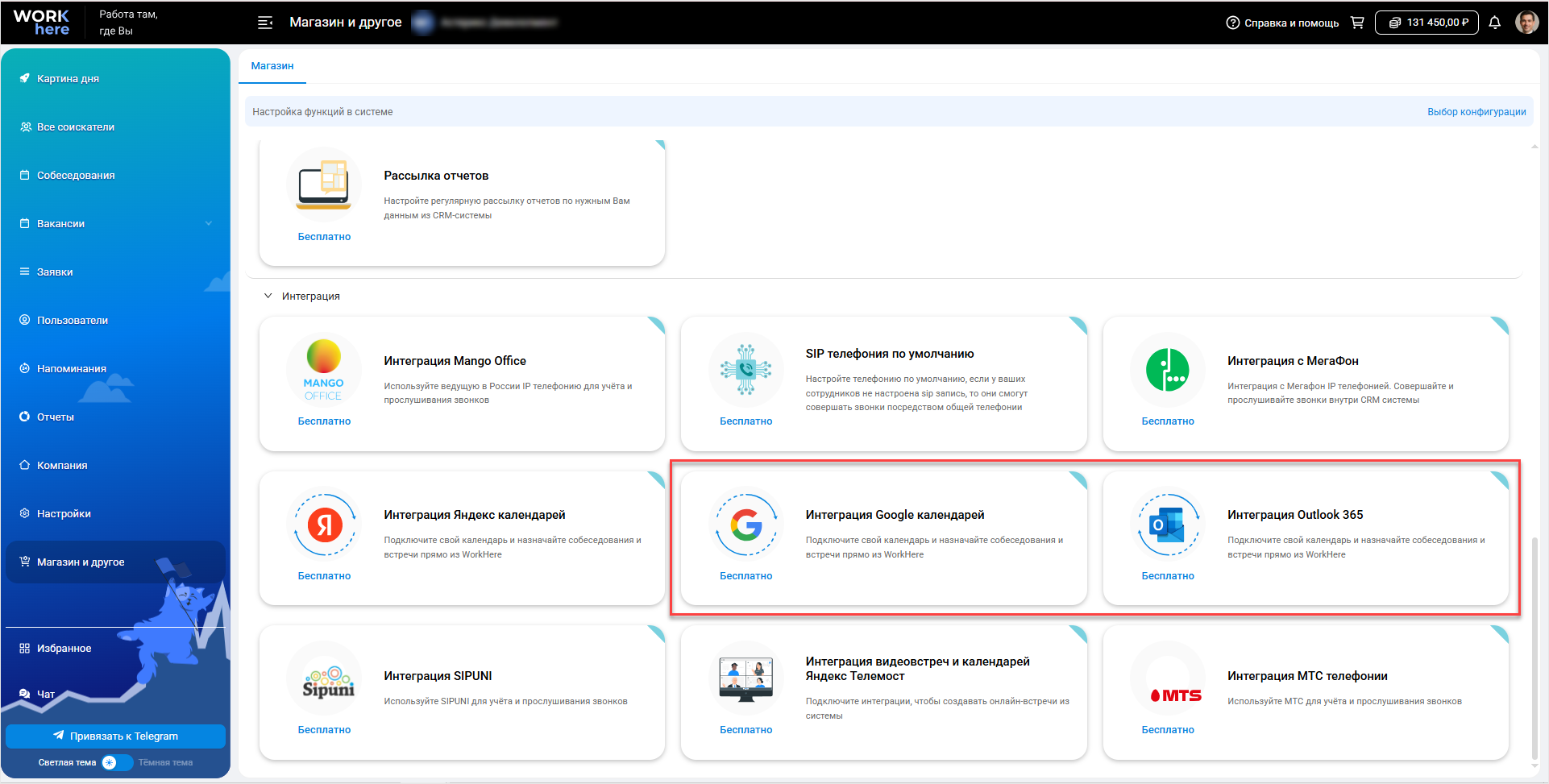Open notifications bell icon
1549x784 pixels.
(x=1494, y=23)
